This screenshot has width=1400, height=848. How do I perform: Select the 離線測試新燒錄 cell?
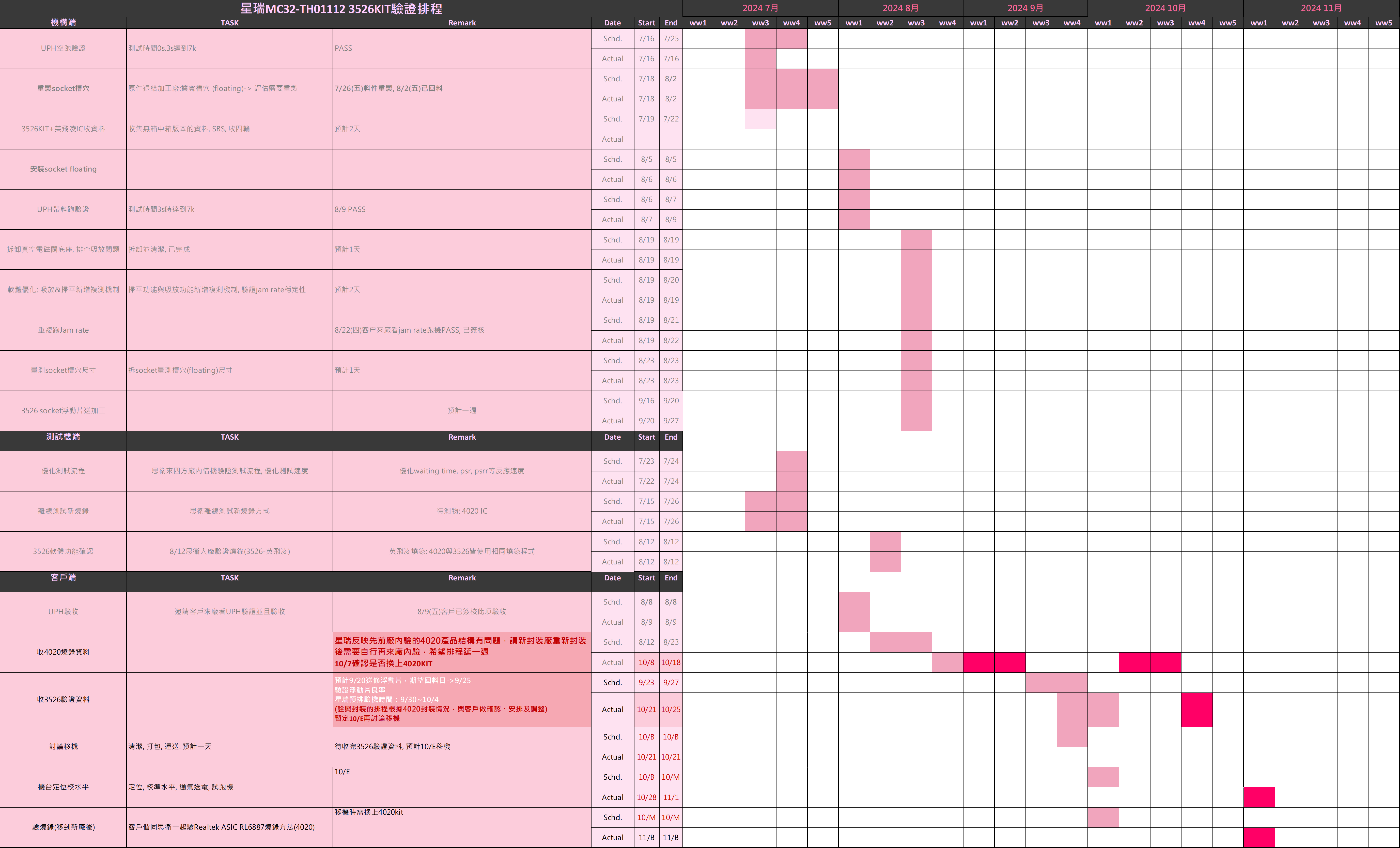63,512
